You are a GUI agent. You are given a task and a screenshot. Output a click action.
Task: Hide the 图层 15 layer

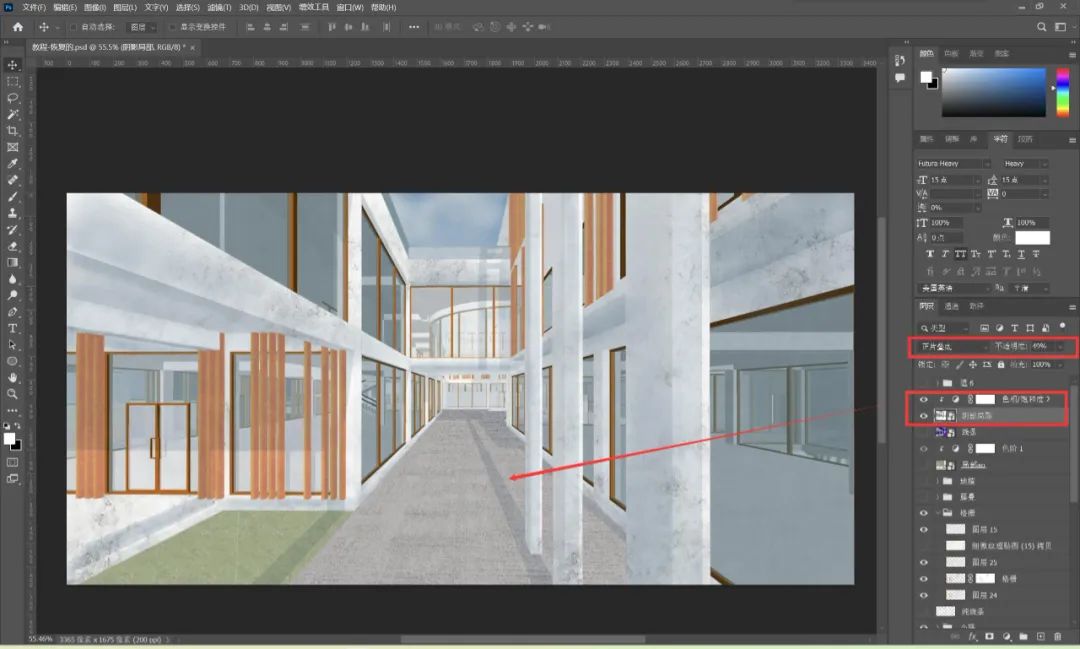pyautogui.click(x=924, y=530)
